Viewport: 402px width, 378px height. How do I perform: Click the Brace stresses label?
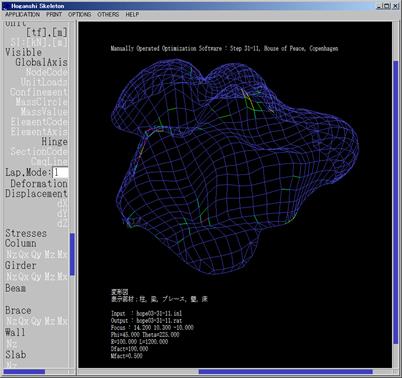pyautogui.click(x=18, y=310)
